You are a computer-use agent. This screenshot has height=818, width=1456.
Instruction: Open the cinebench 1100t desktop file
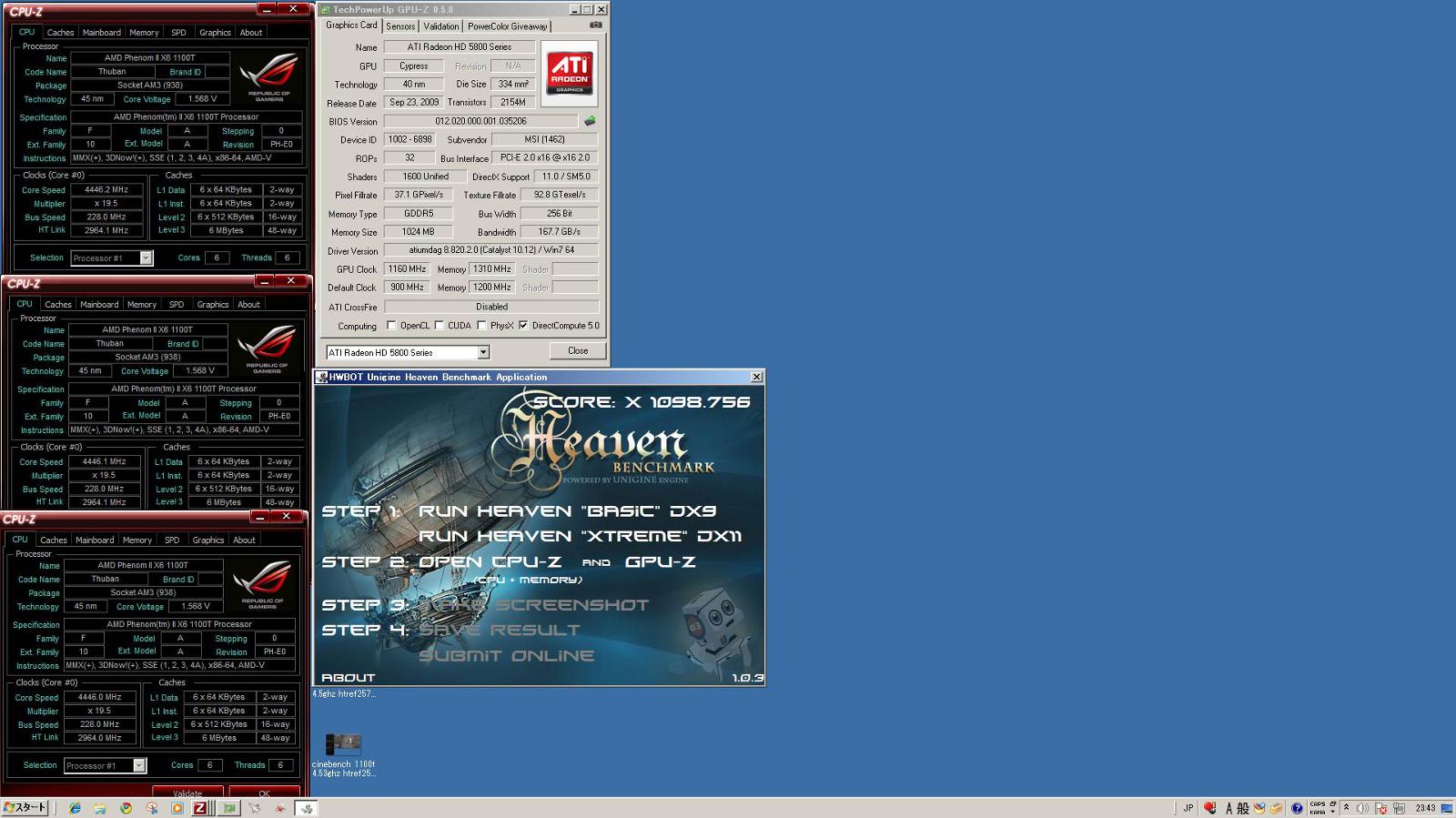click(343, 755)
